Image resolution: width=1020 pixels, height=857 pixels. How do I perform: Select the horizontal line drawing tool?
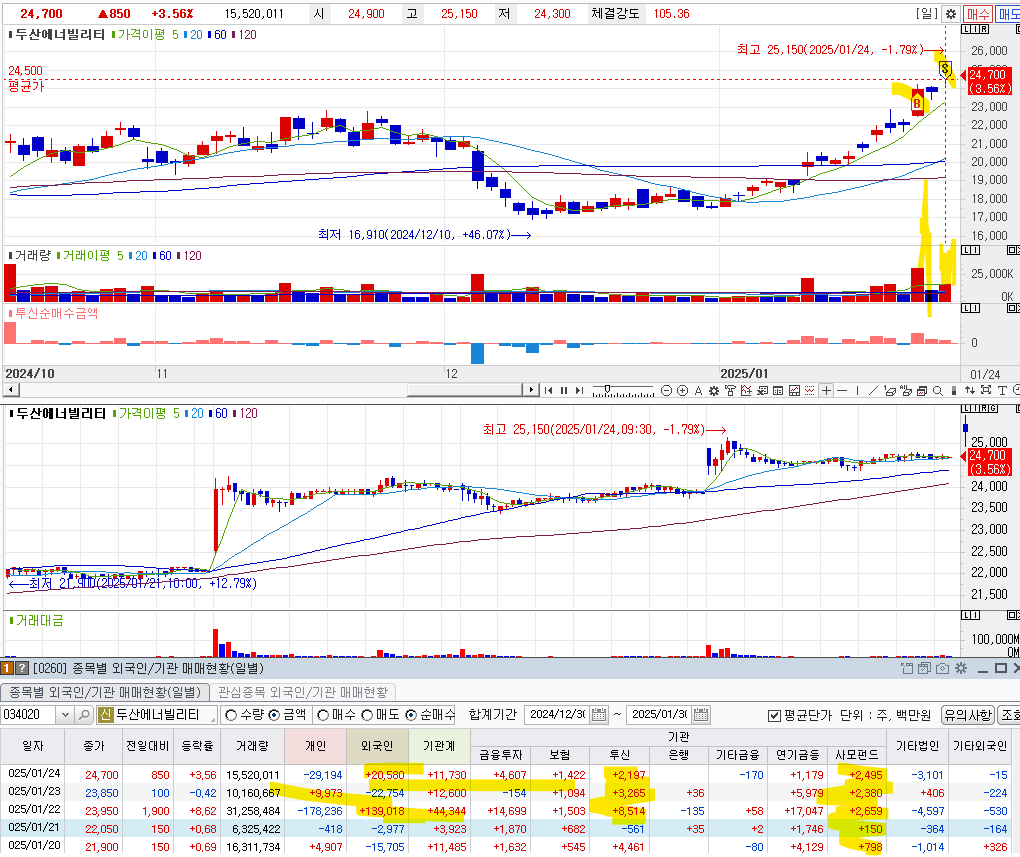[842, 390]
